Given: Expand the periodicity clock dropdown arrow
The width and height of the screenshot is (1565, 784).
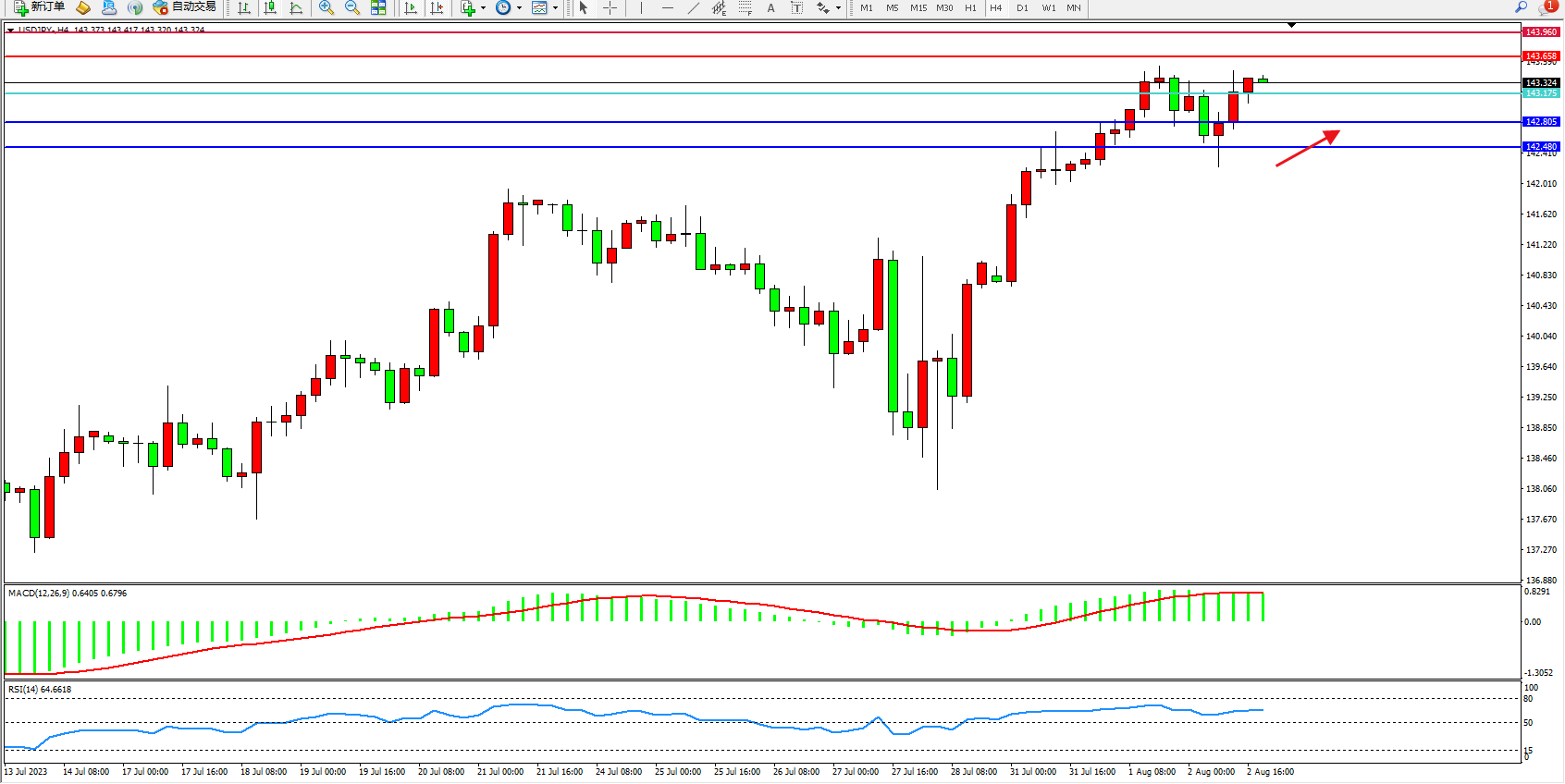Looking at the screenshot, I should click(x=519, y=8).
